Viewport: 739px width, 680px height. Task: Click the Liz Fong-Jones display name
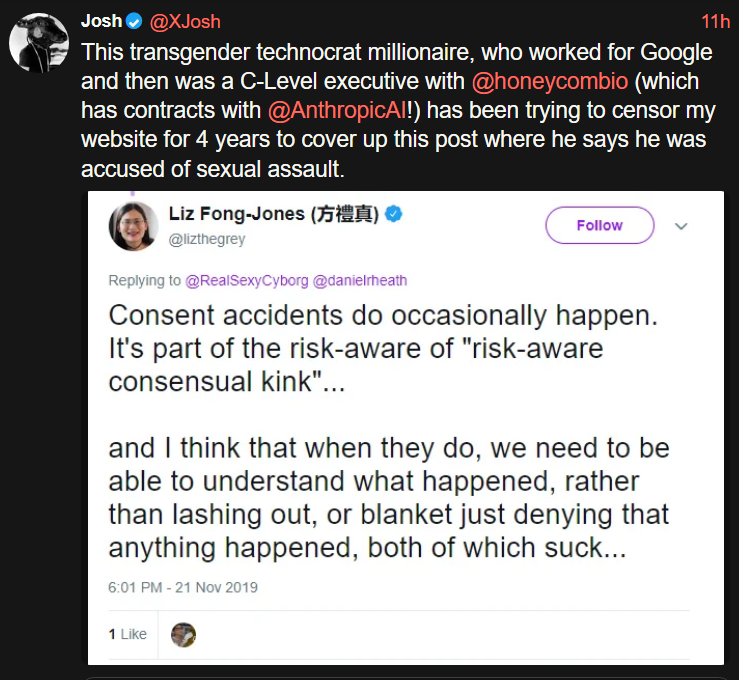pos(271,214)
